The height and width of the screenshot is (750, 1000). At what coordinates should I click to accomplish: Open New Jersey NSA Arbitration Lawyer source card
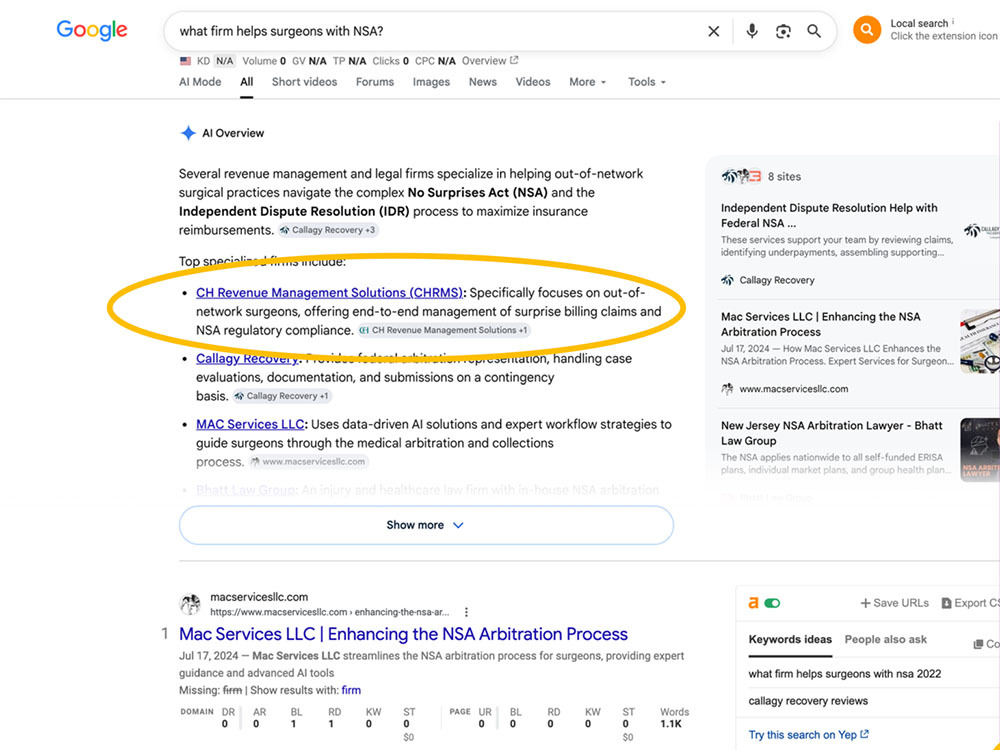click(x=852, y=450)
